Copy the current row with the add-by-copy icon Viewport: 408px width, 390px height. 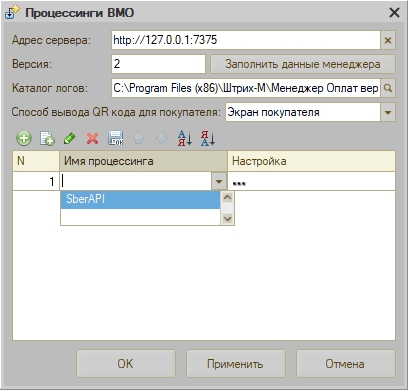pyautogui.click(x=47, y=138)
